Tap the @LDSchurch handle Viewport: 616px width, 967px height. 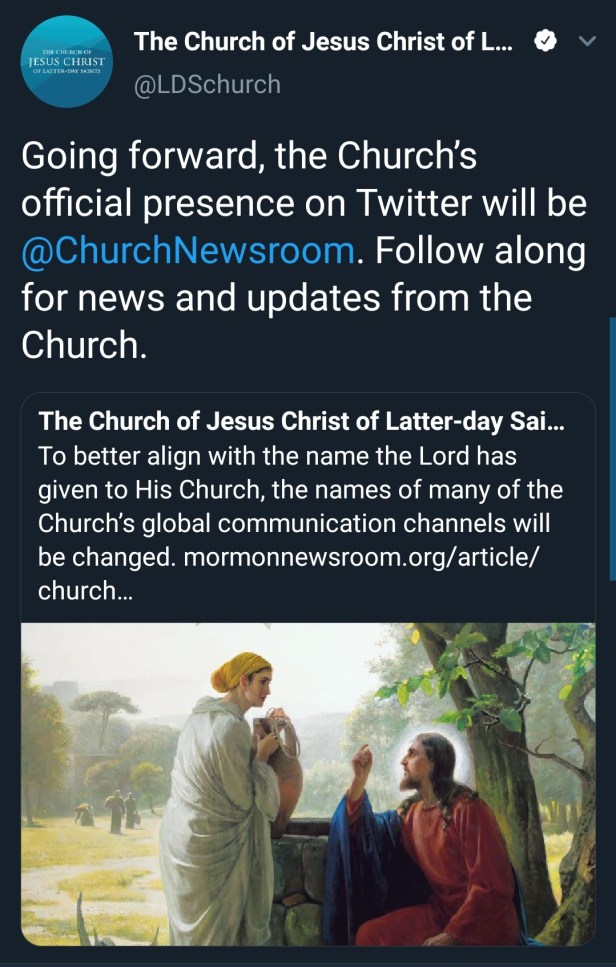click(207, 85)
